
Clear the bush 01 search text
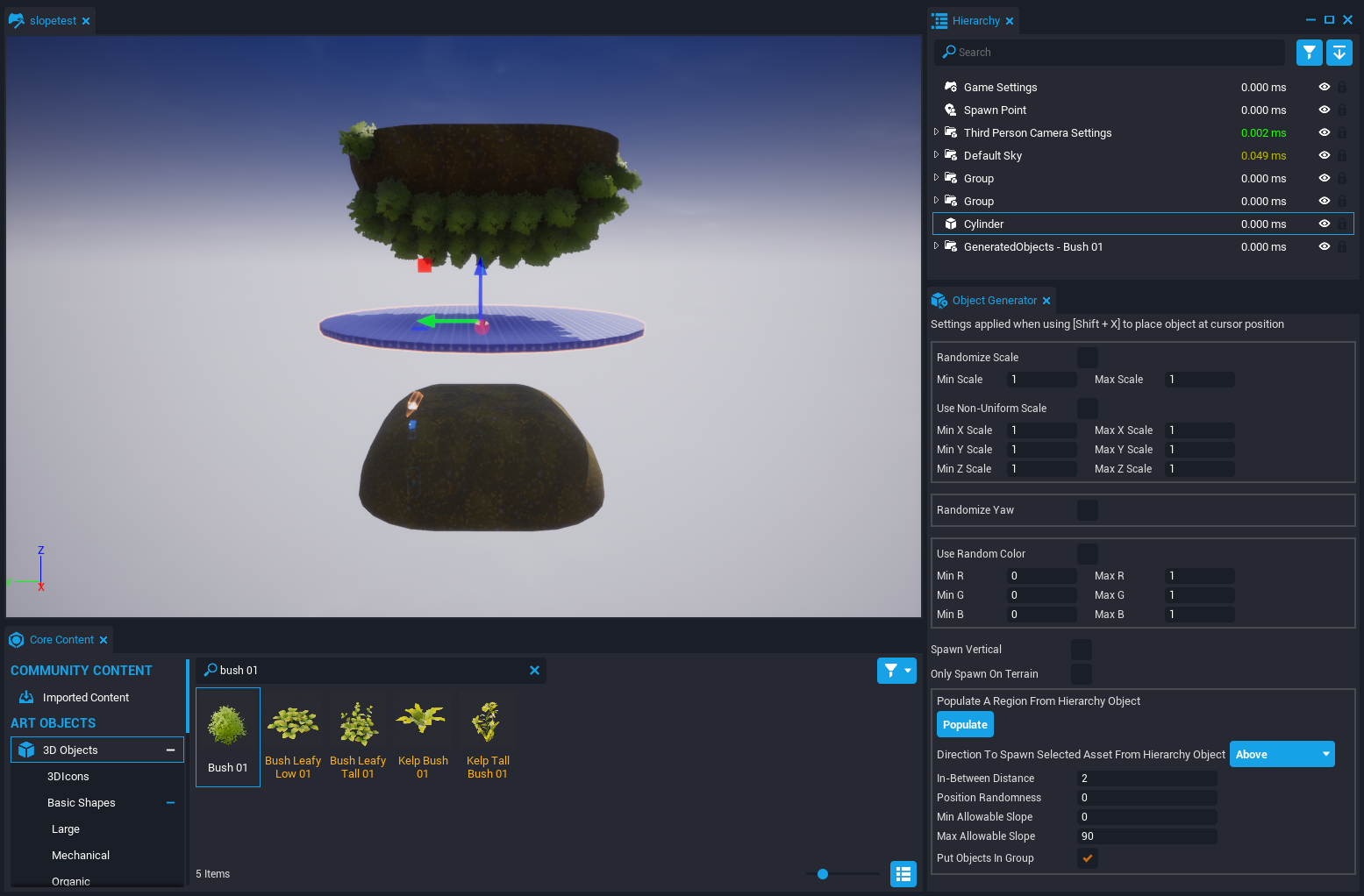[534, 671]
